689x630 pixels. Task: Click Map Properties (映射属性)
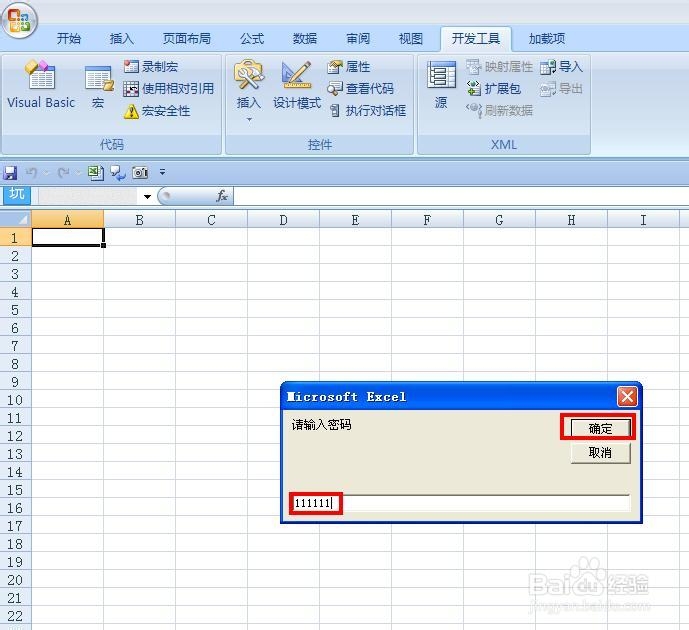[499, 67]
